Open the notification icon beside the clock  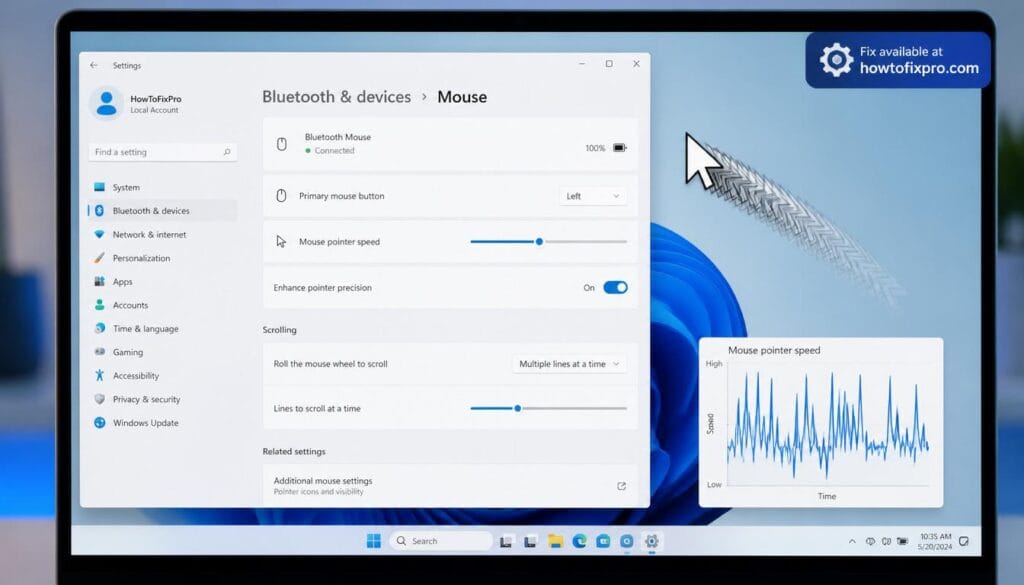pyautogui.click(x=964, y=541)
